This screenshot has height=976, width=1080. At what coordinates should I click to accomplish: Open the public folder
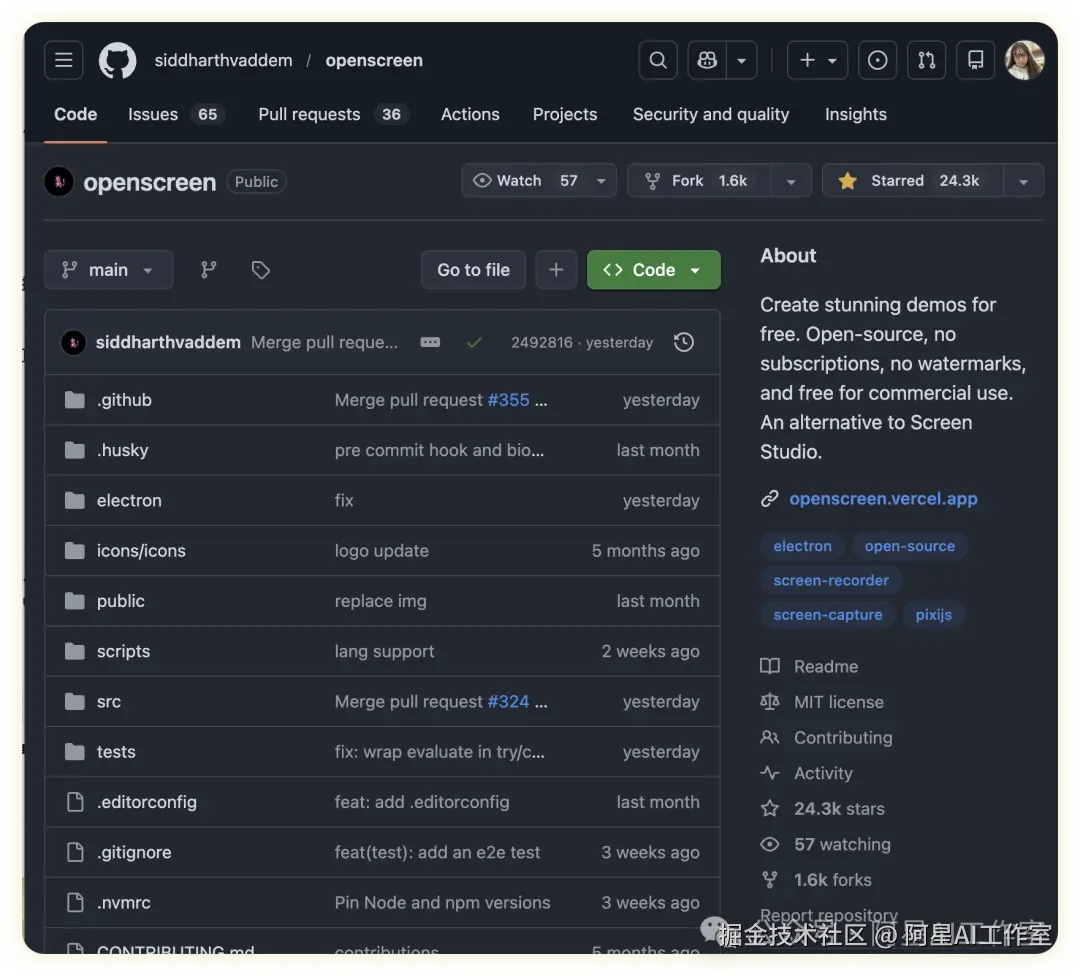pos(121,601)
